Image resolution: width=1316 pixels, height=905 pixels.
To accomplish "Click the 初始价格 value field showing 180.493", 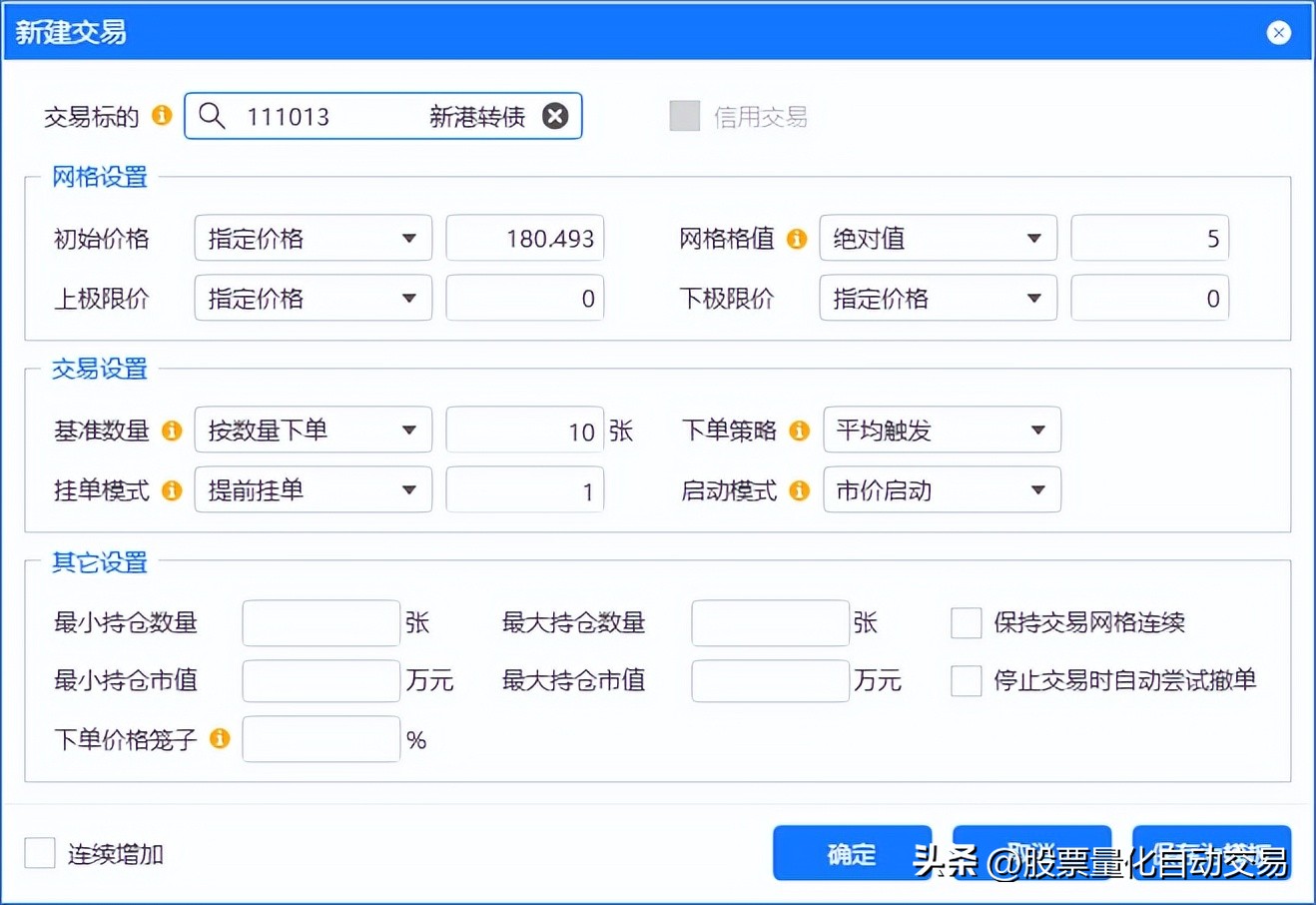I will point(524,238).
